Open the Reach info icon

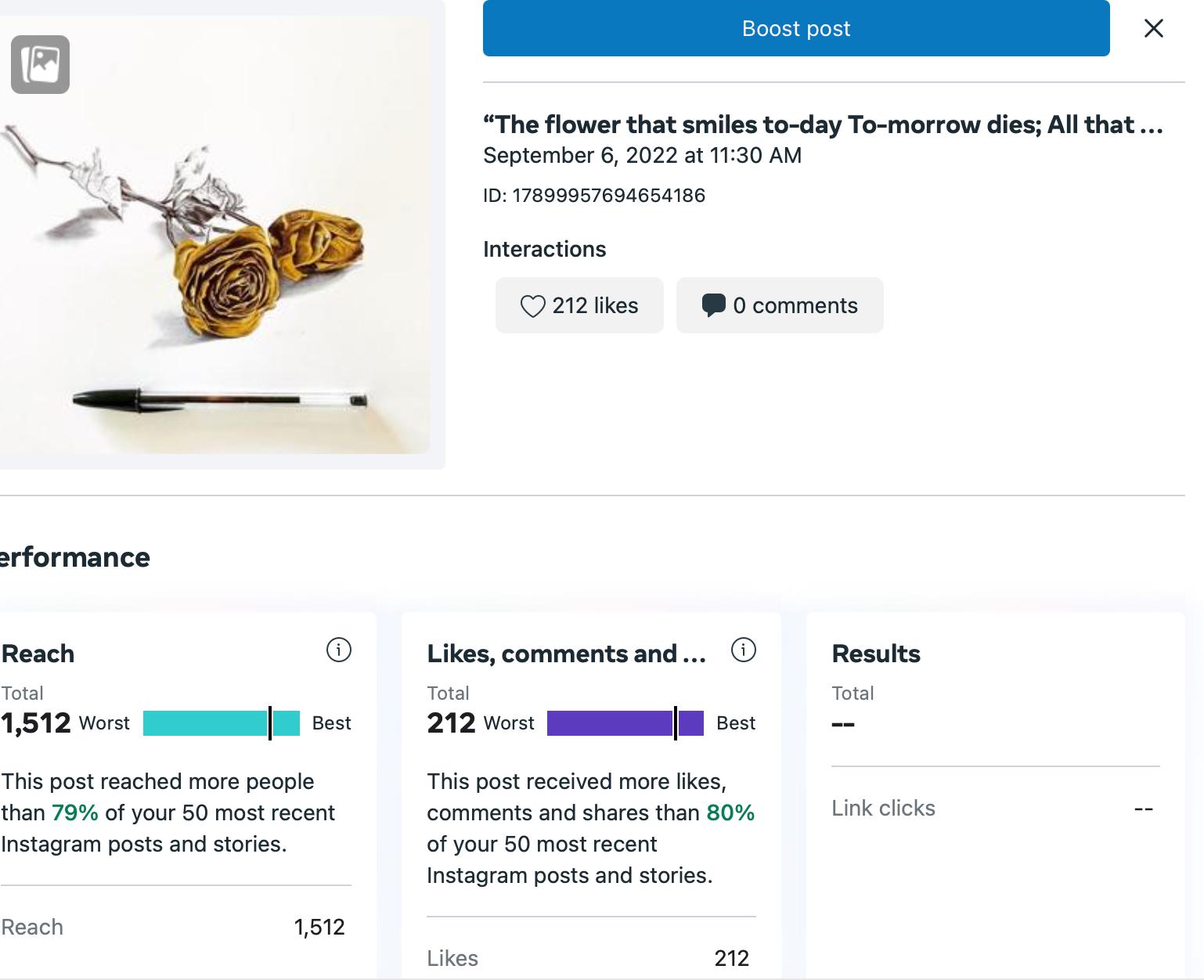tap(338, 650)
